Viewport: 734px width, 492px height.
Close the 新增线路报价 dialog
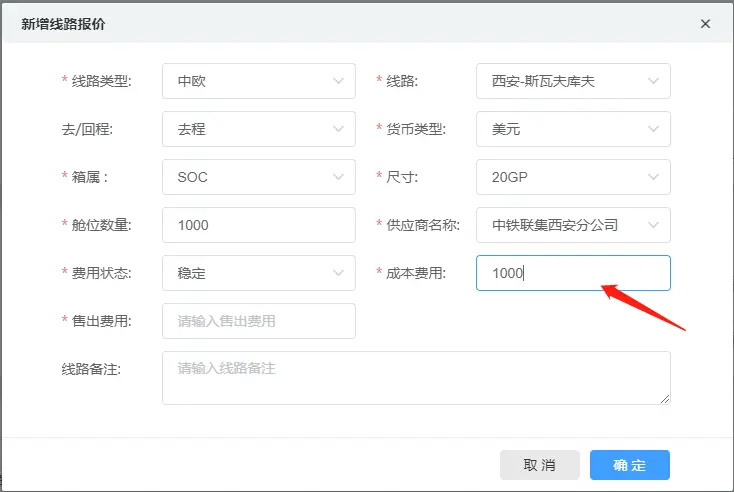click(705, 24)
